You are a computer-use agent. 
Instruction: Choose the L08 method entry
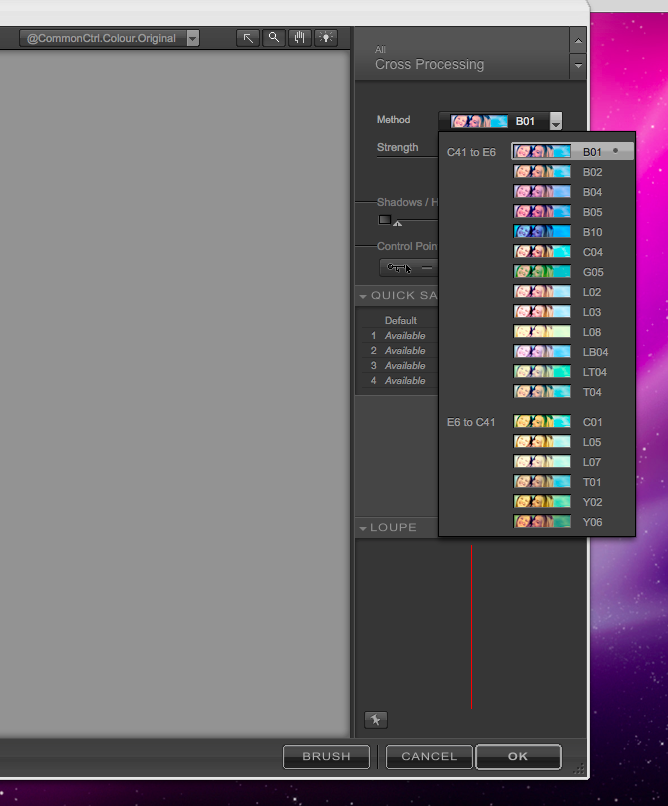572,332
